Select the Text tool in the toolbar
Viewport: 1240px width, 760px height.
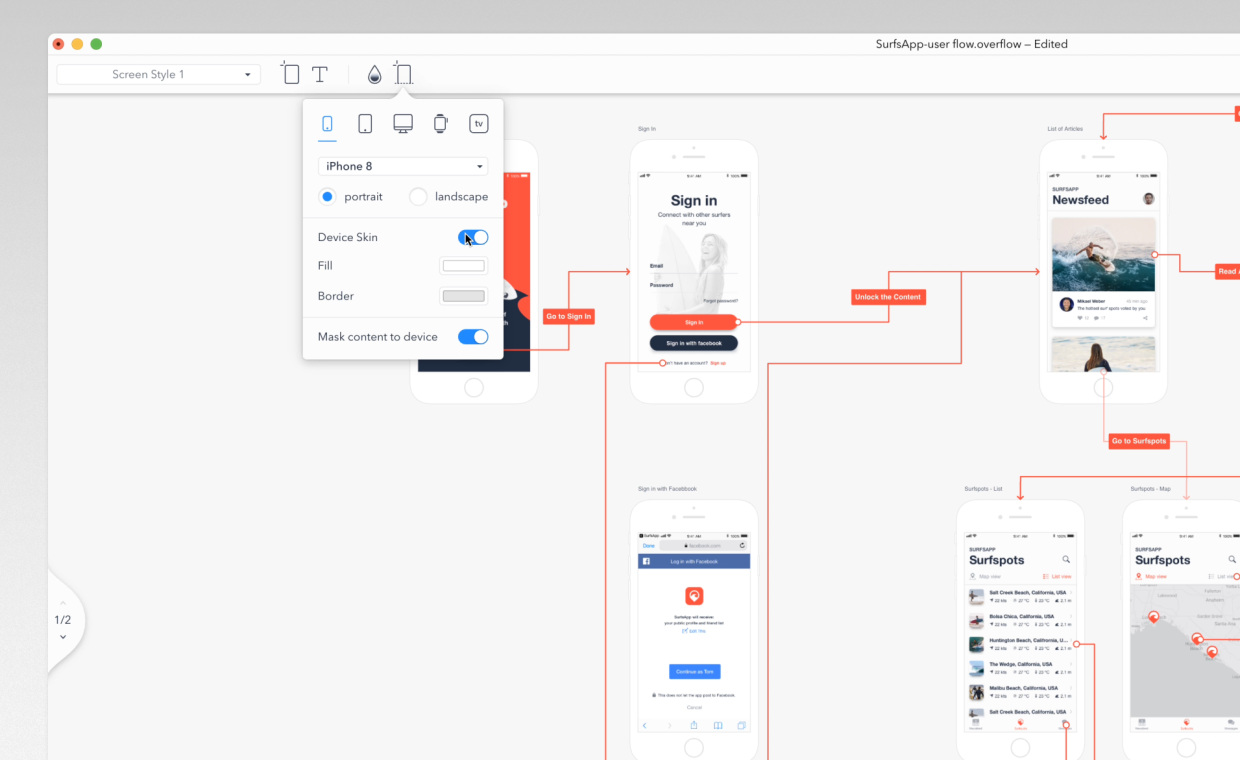[x=320, y=73]
